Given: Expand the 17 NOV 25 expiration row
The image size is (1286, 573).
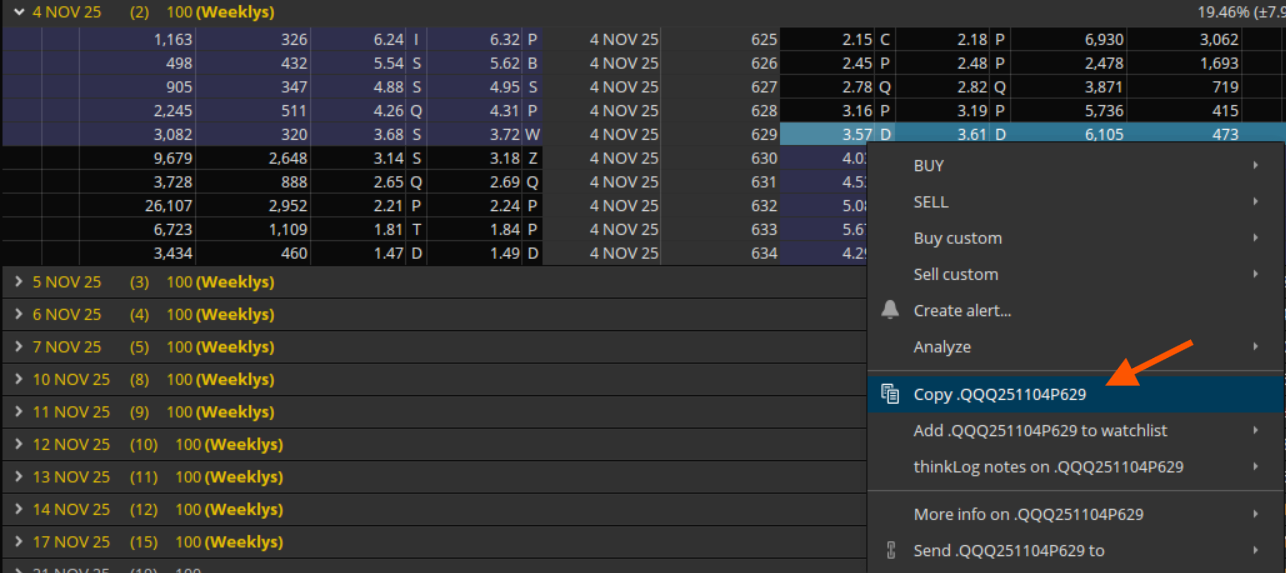Looking at the screenshot, I should [x=18, y=542].
